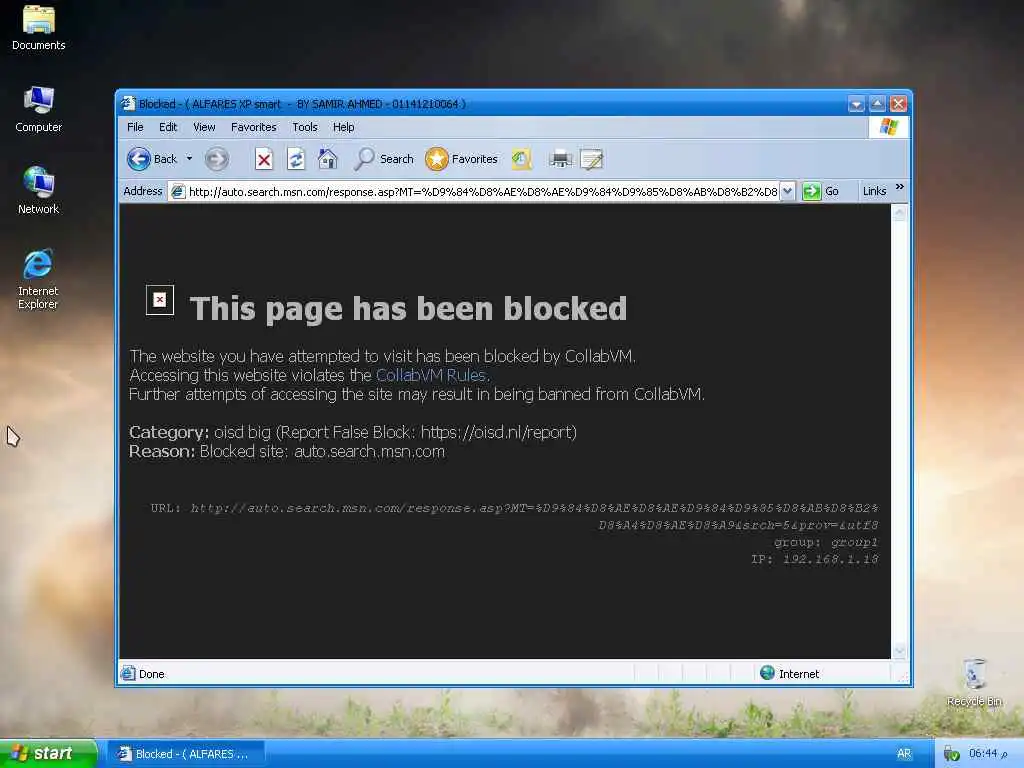Image resolution: width=1024 pixels, height=768 pixels.
Task: Click the scrollbar down arrow
Action: [x=899, y=650]
